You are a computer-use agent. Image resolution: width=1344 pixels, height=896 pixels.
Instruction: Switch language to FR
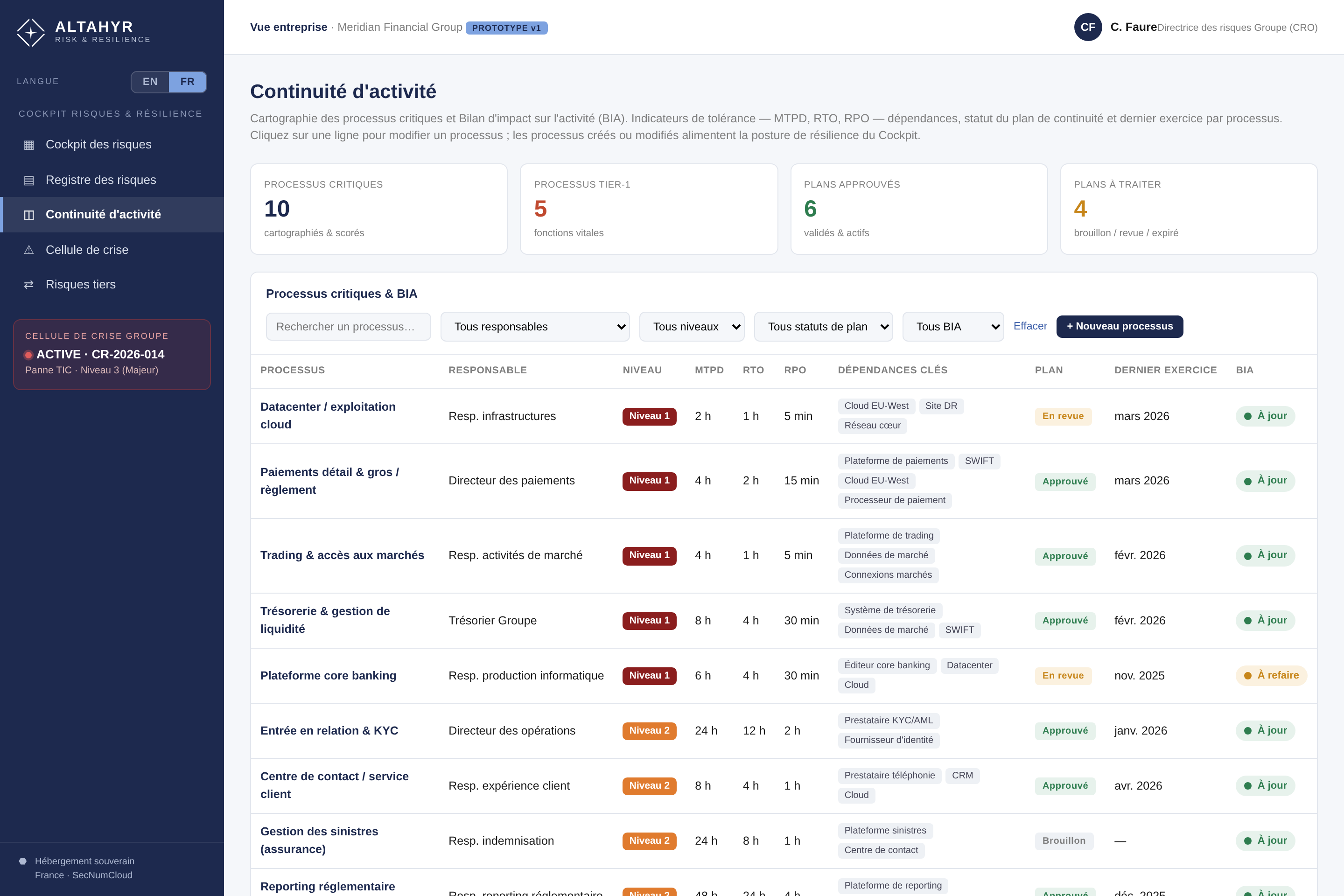(188, 82)
